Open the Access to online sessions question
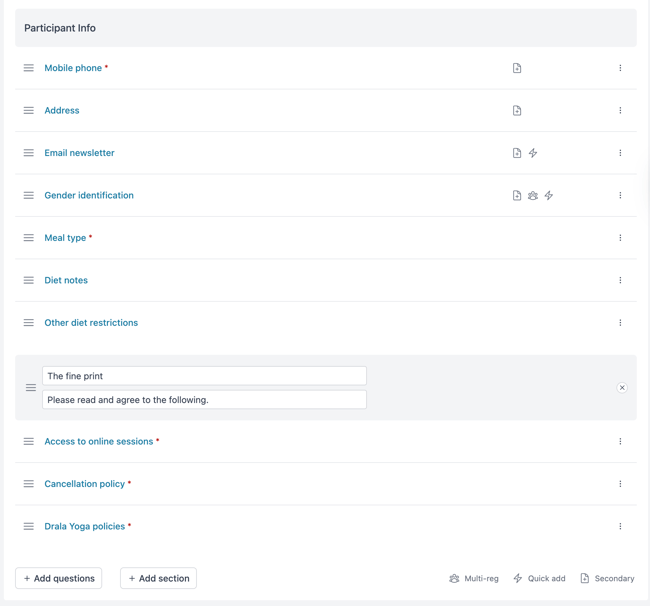650x606 pixels. coord(99,441)
